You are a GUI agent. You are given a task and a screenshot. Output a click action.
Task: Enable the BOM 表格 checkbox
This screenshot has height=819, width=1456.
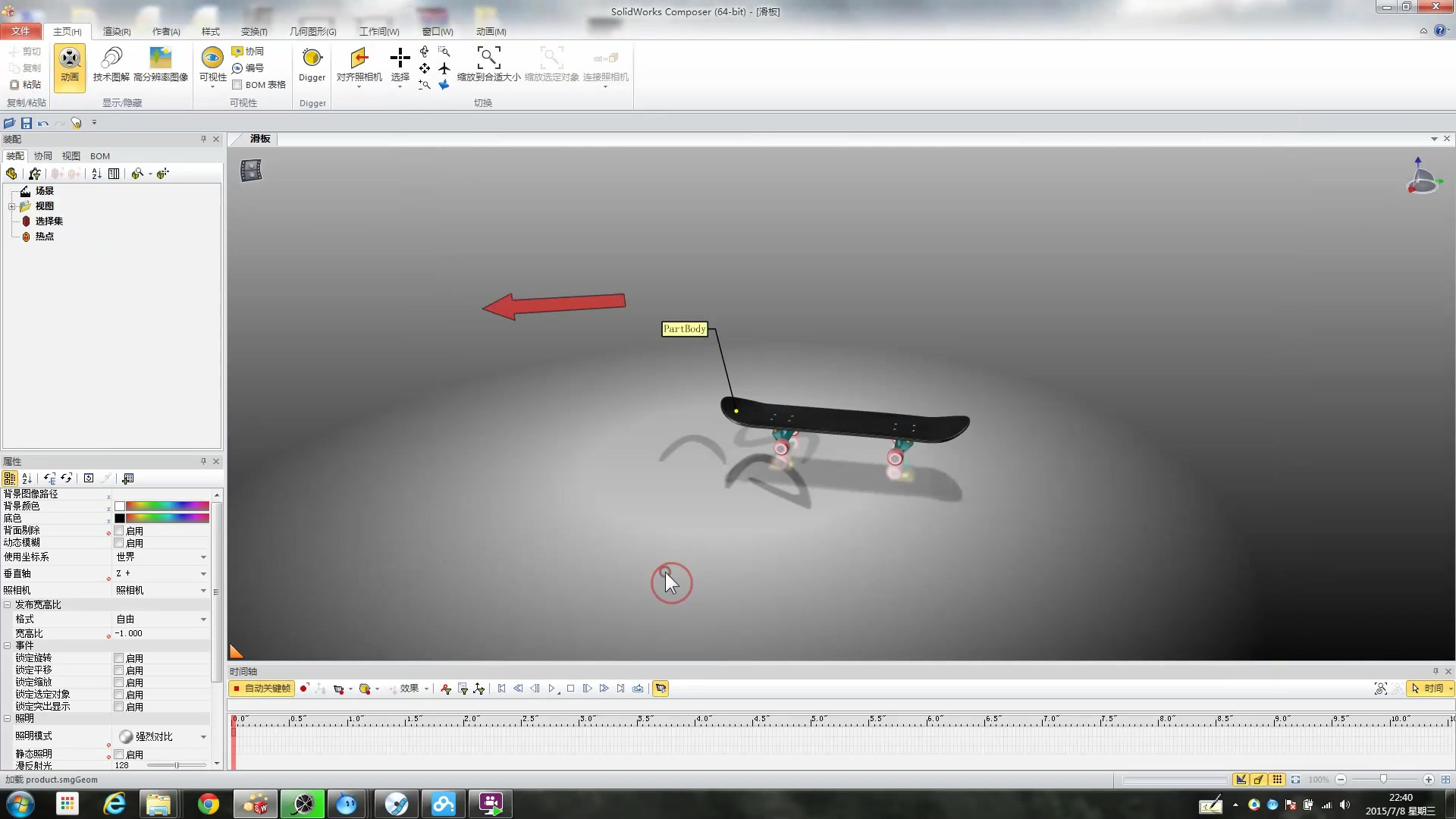[x=237, y=85]
